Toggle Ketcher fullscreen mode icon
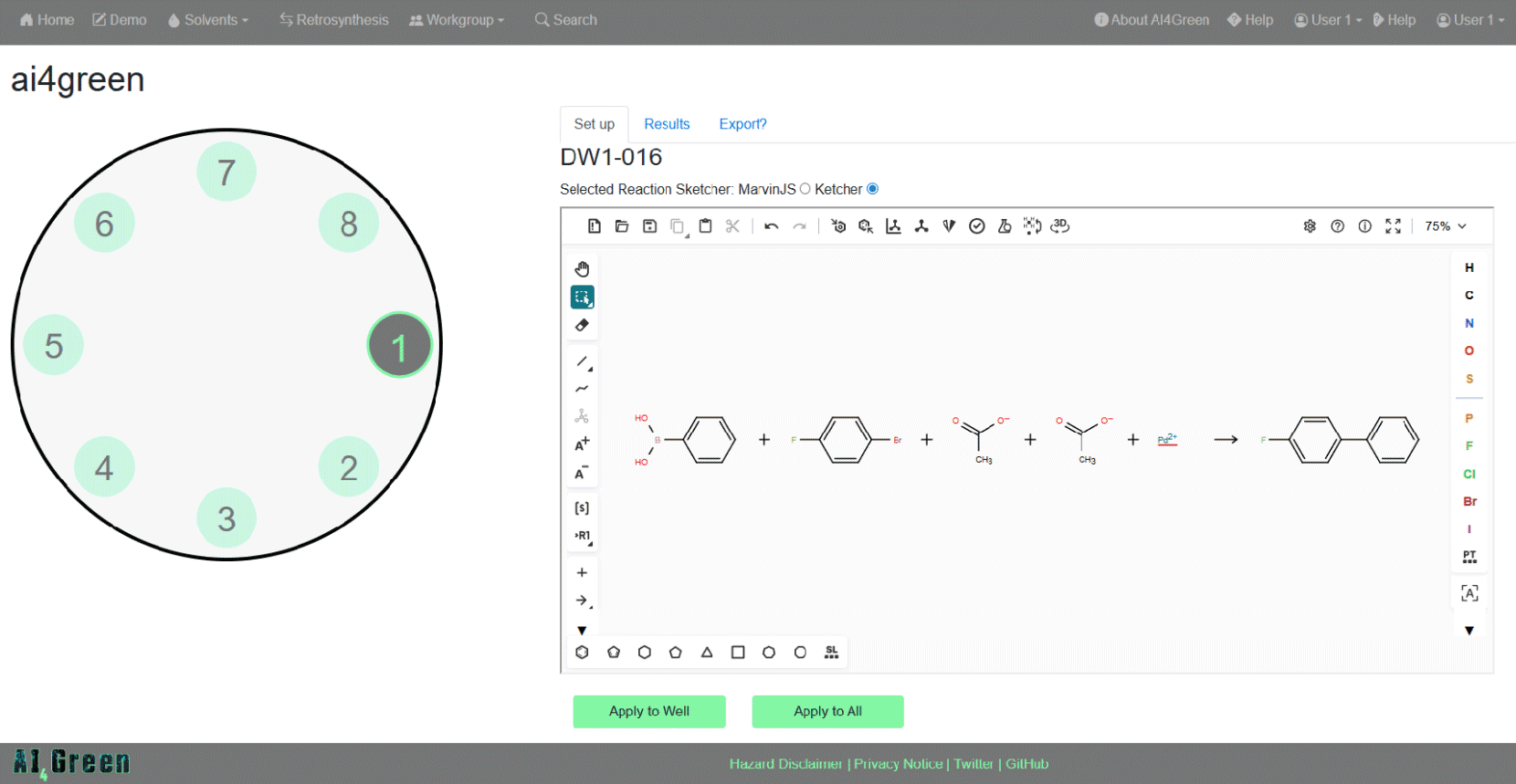 coord(1393,226)
